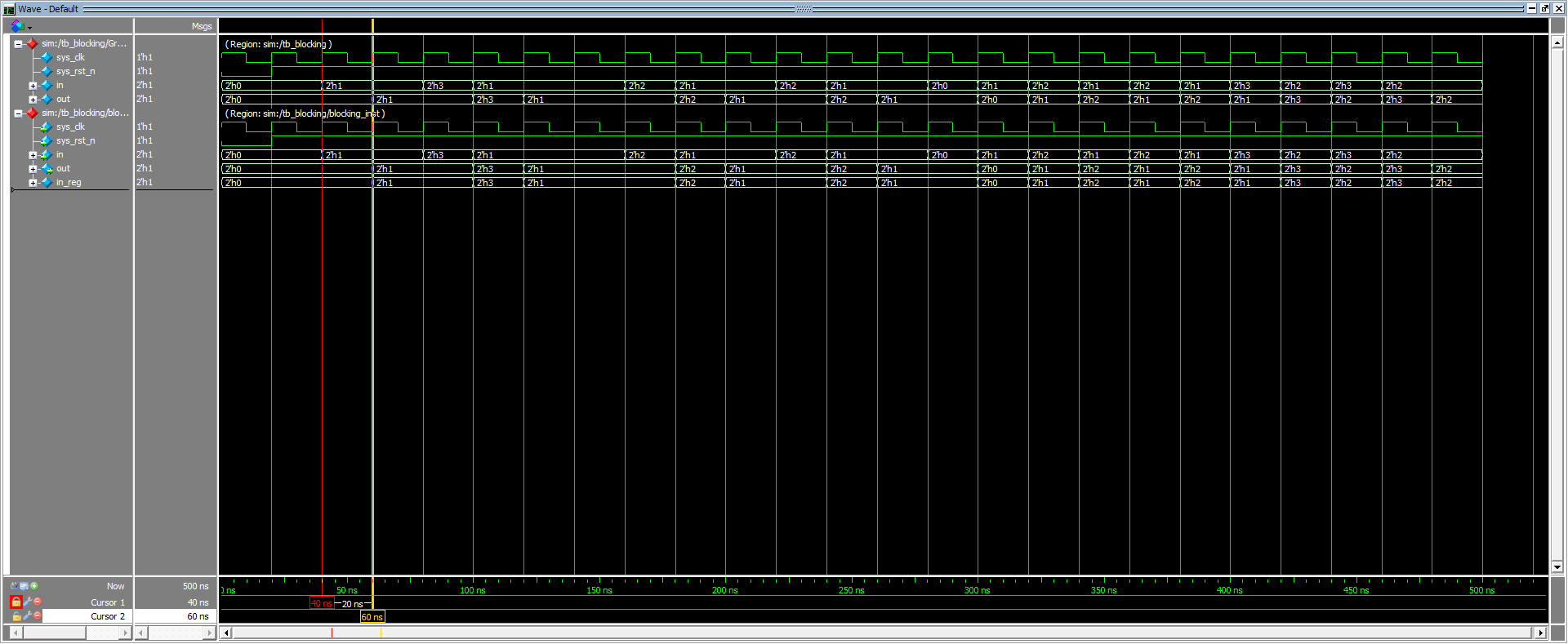This screenshot has width=1568, height=644.
Task: Select the Cursor 1 name label
Action: (108, 603)
